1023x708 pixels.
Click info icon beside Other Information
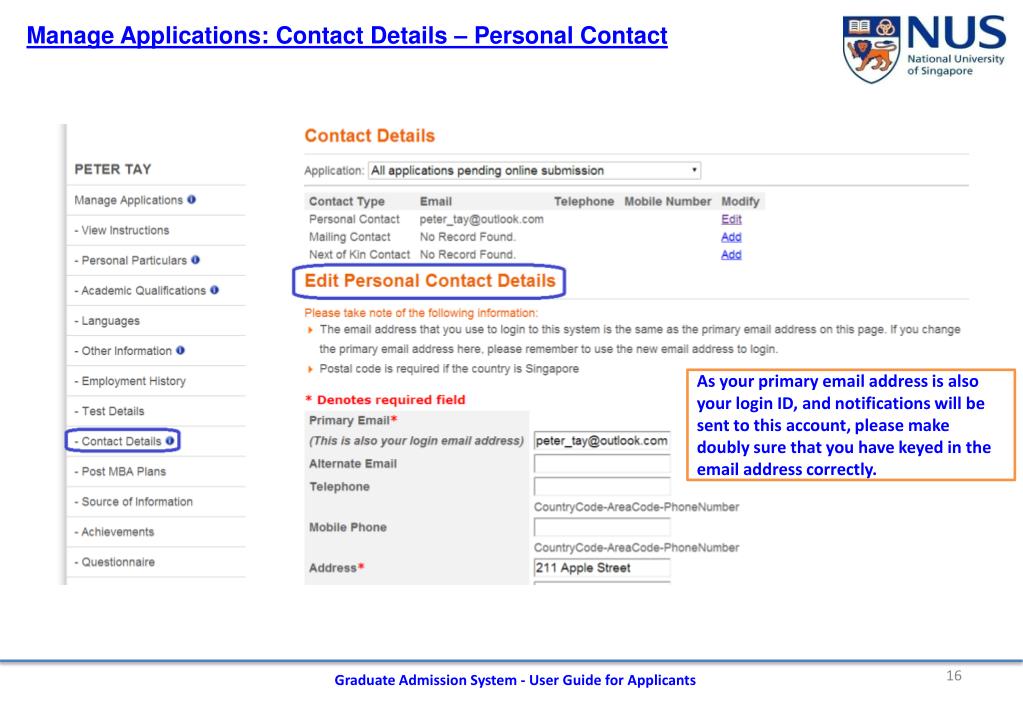[180, 350]
